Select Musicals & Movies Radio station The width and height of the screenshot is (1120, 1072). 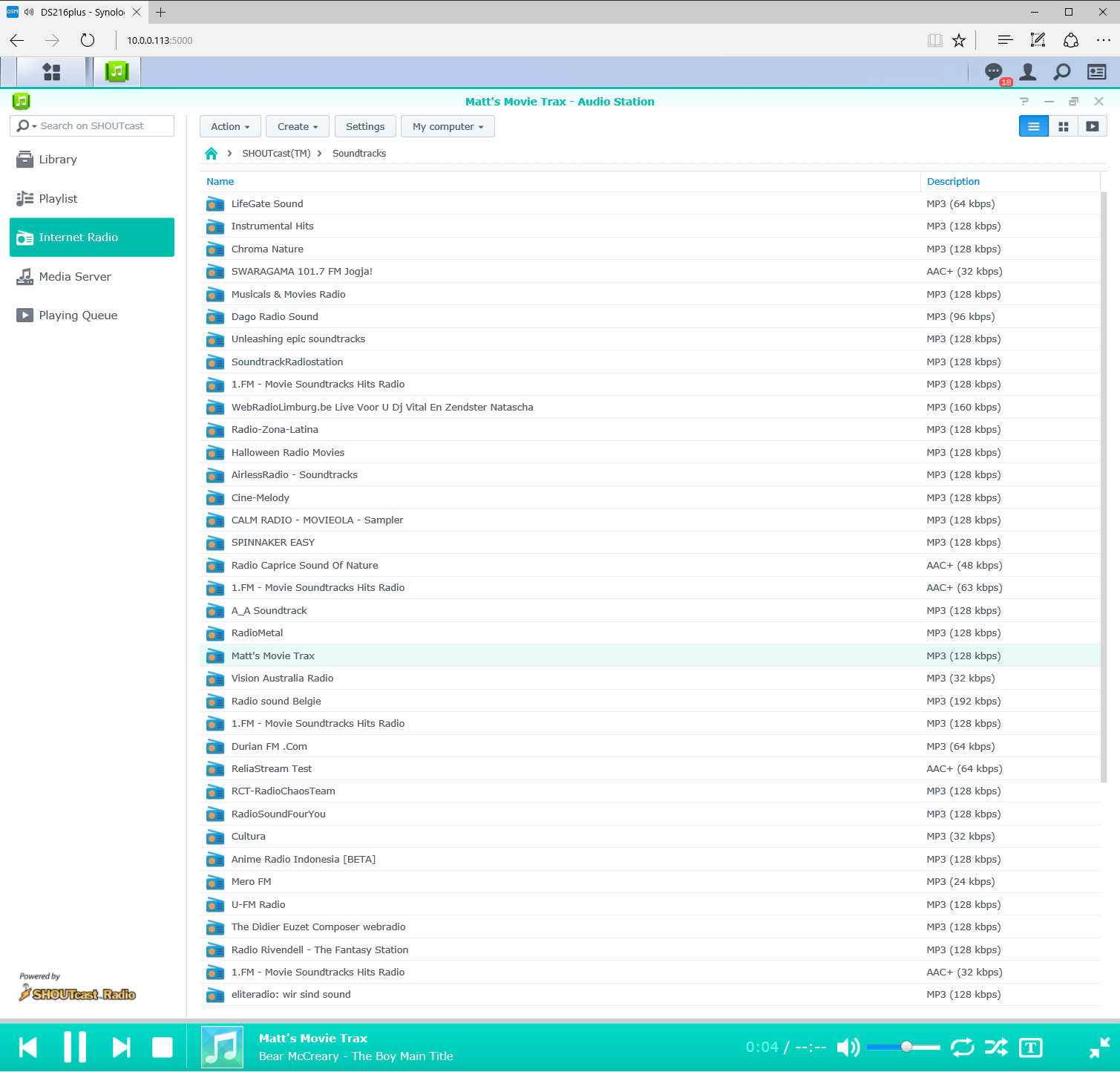tap(649, 295)
